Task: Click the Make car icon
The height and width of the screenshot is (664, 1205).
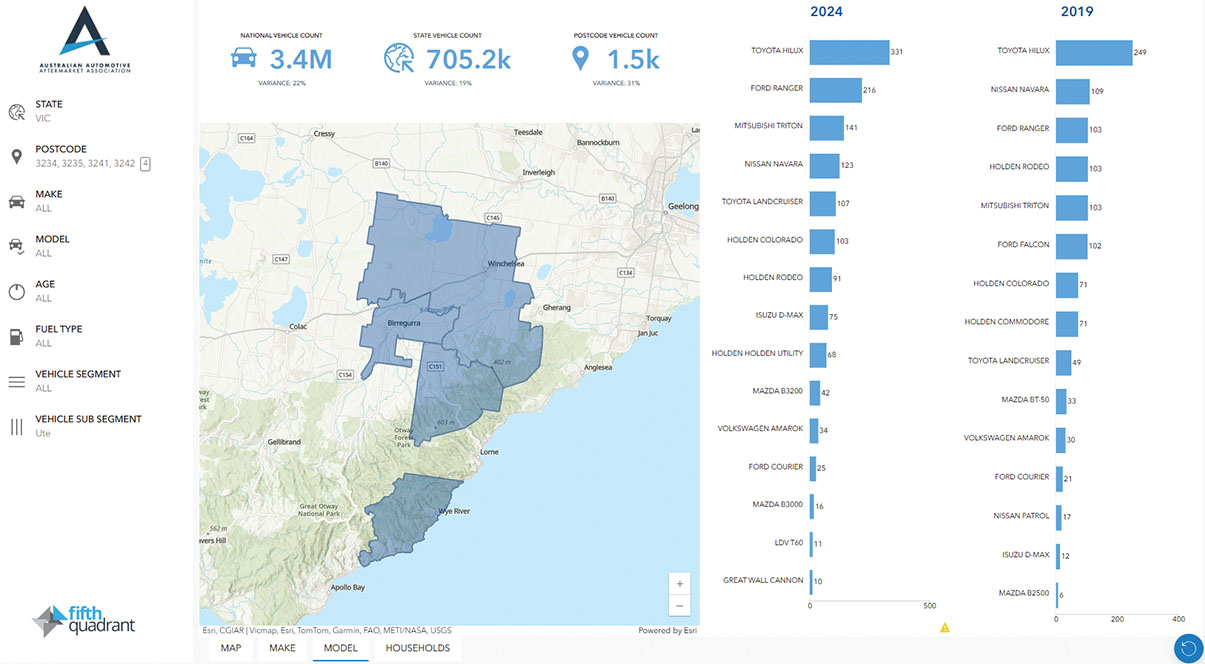Action: [16, 202]
